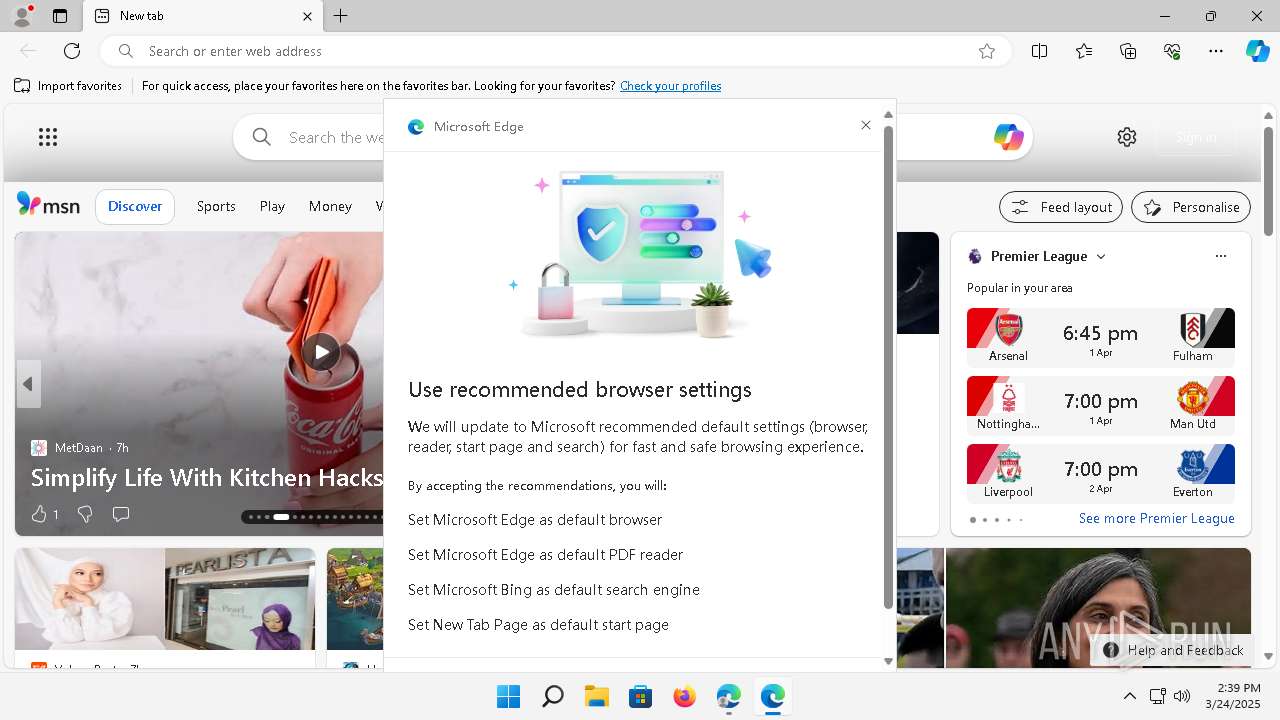
Task: Open page settings gear
Action: pyautogui.click(x=1127, y=137)
